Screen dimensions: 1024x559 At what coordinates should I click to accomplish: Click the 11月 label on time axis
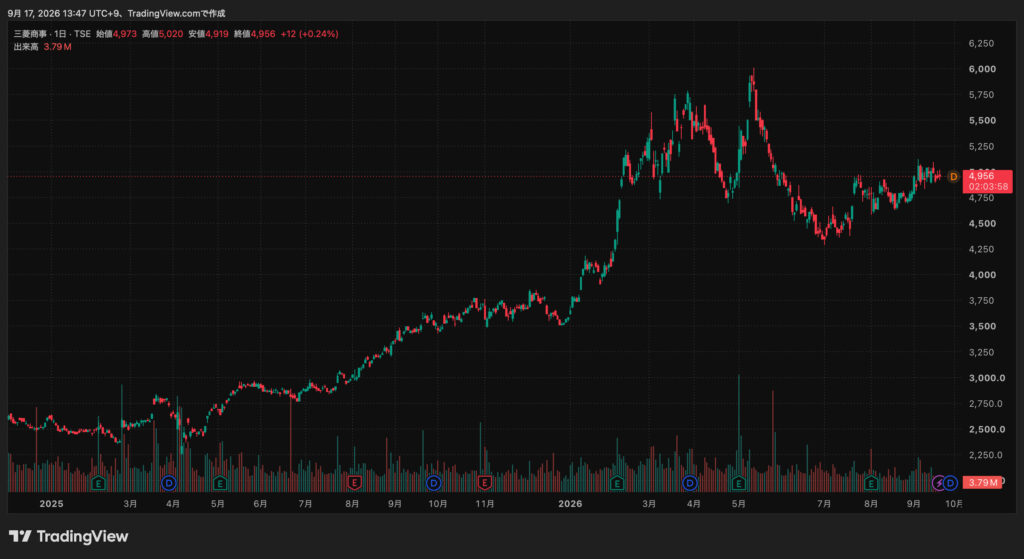click(485, 503)
